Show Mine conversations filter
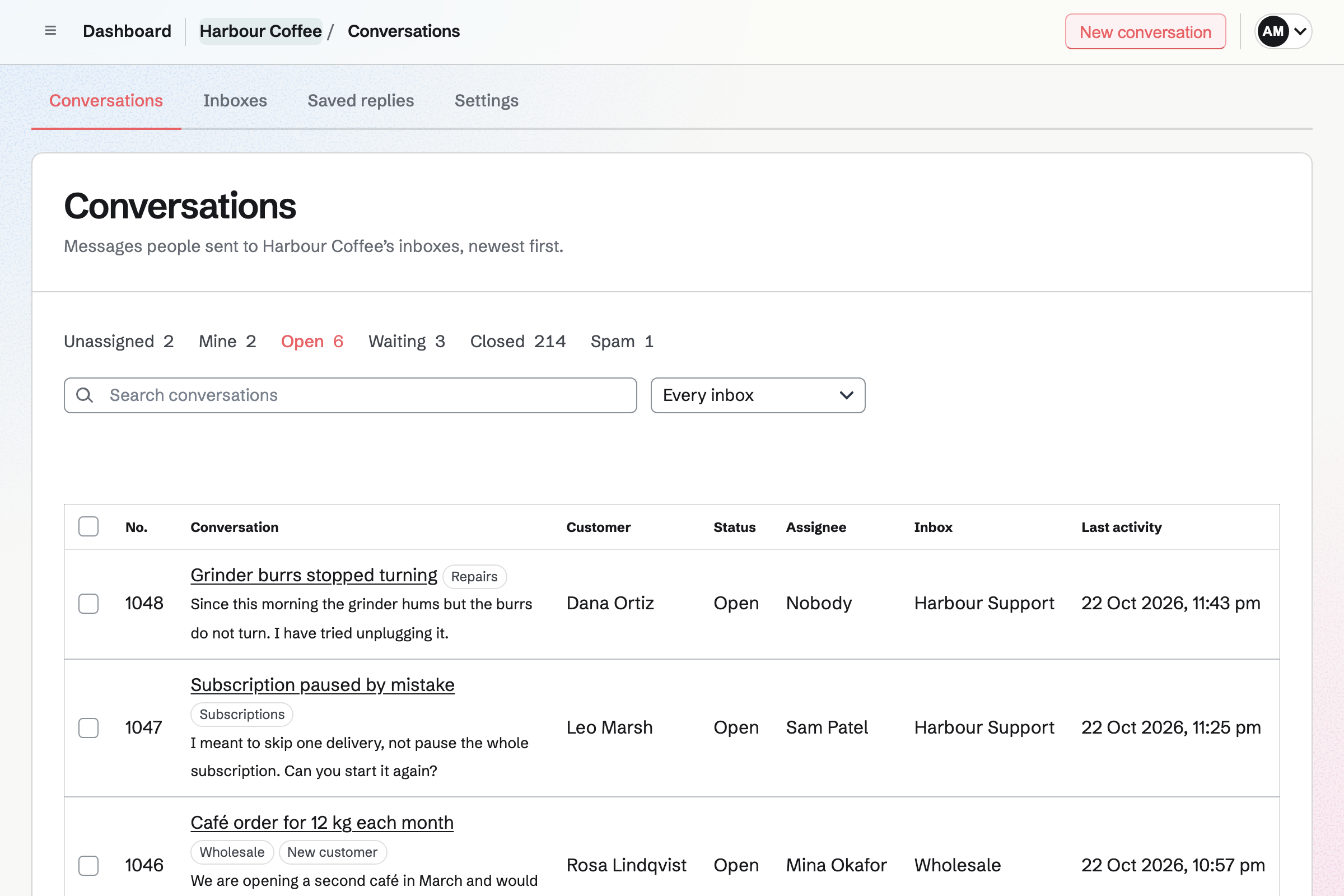This screenshot has width=1344, height=896. 227,341
